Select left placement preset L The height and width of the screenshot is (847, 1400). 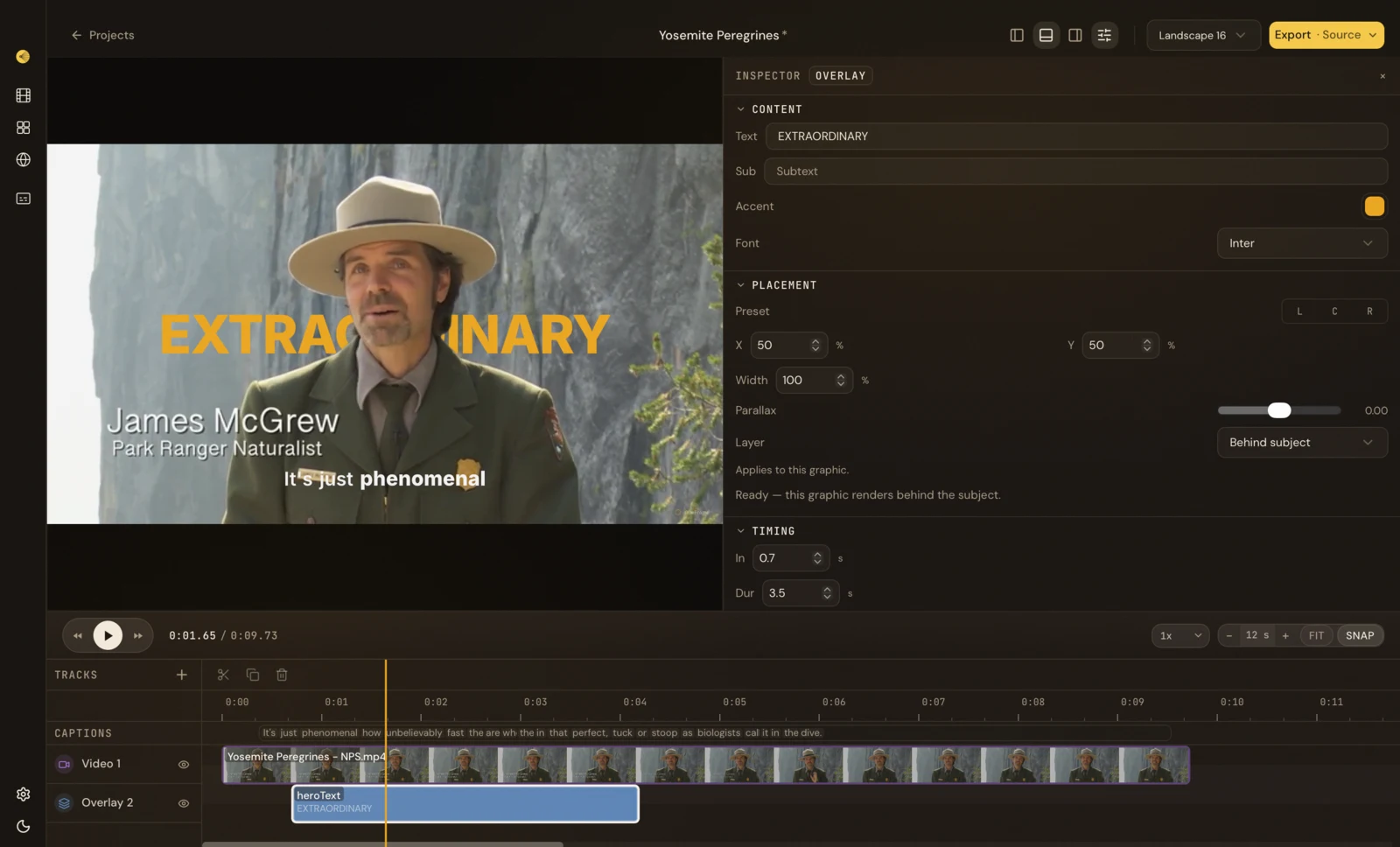click(1299, 311)
